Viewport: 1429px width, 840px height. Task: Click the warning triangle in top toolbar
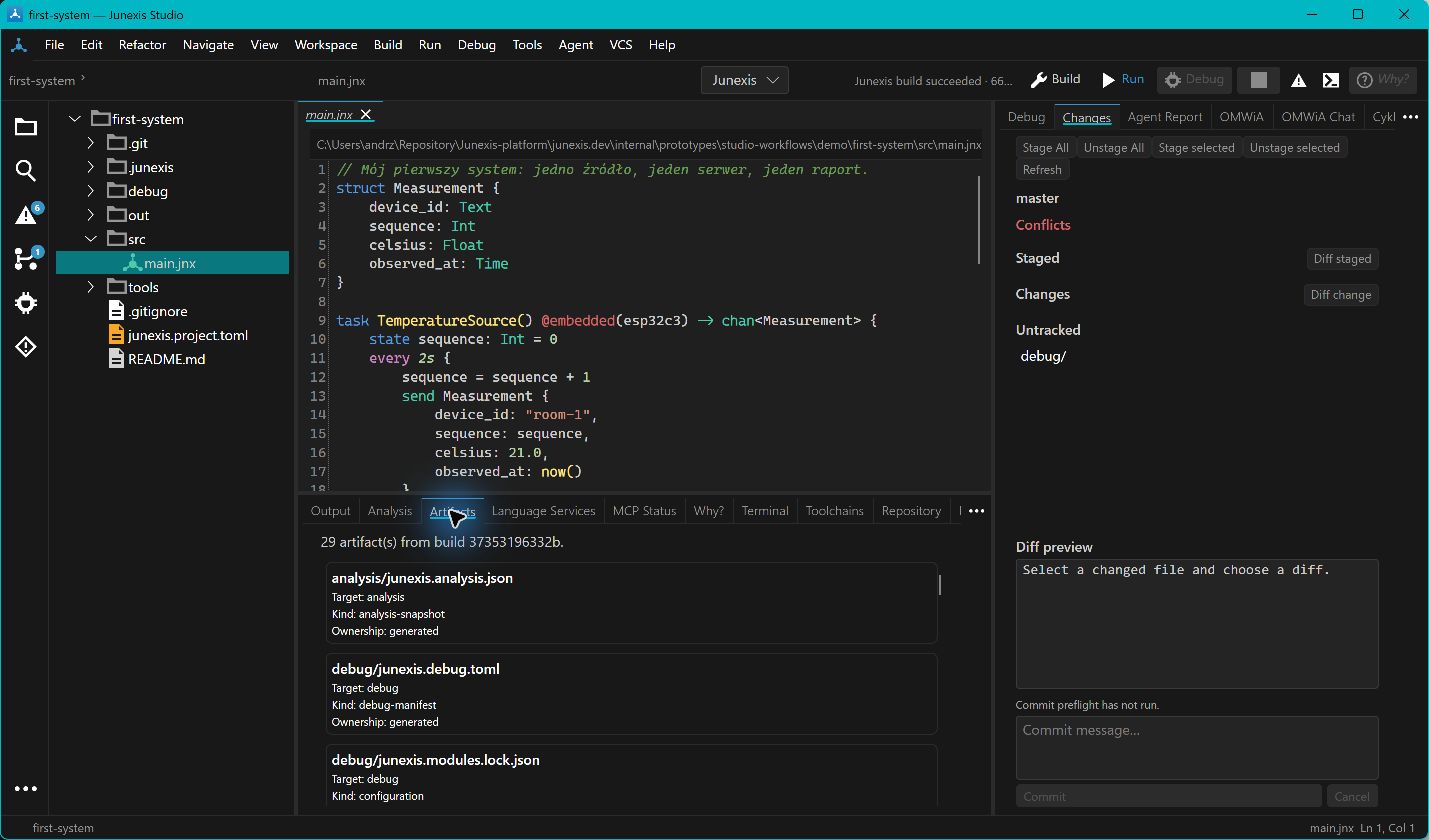click(1298, 80)
